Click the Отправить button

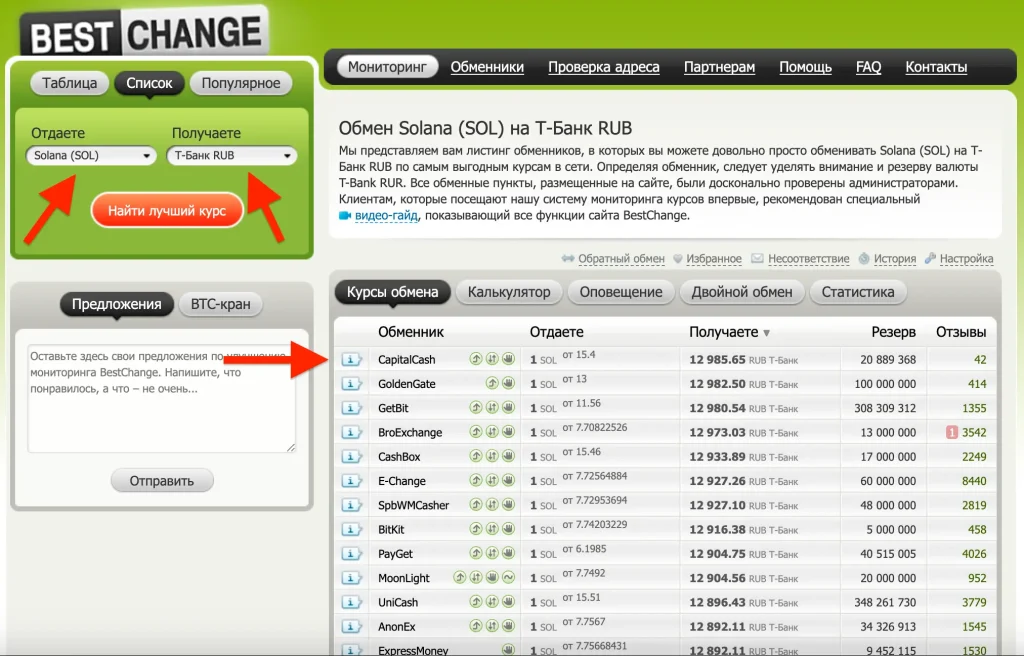(x=162, y=481)
